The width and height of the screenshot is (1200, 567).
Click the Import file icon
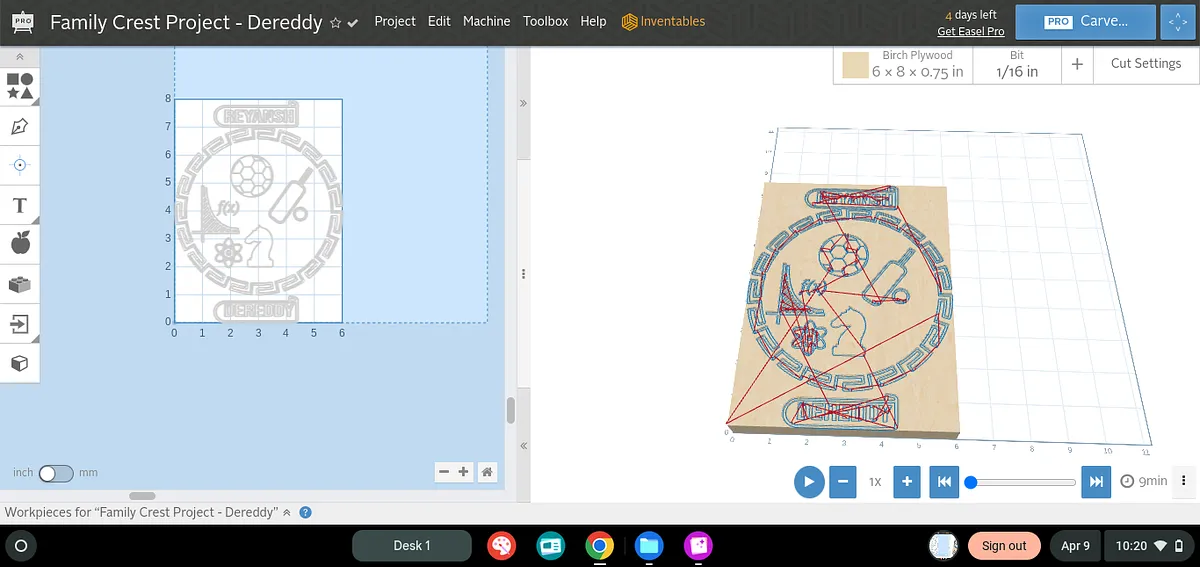pyautogui.click(x=20, y=324)
